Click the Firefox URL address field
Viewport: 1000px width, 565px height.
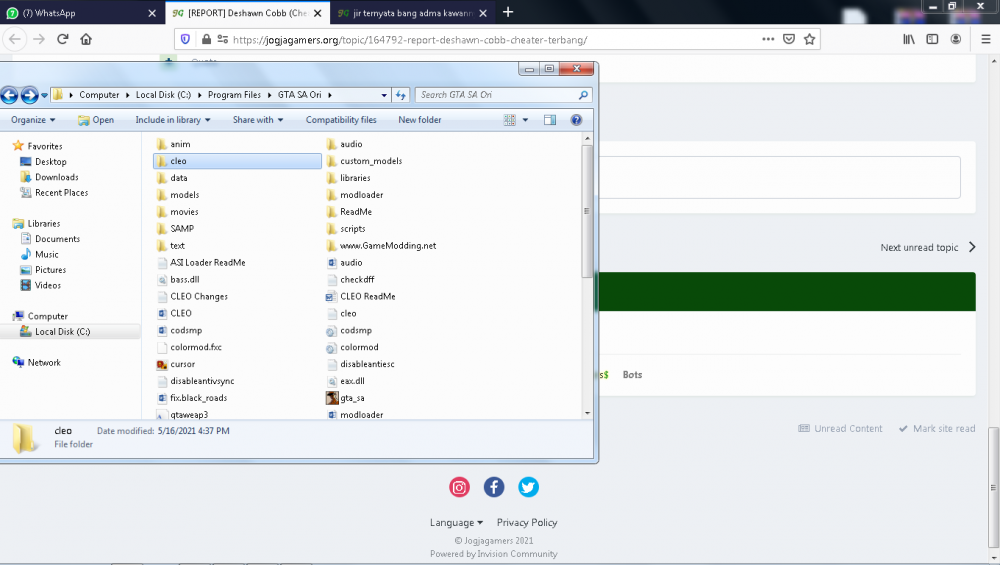click(x=495, y=40)
